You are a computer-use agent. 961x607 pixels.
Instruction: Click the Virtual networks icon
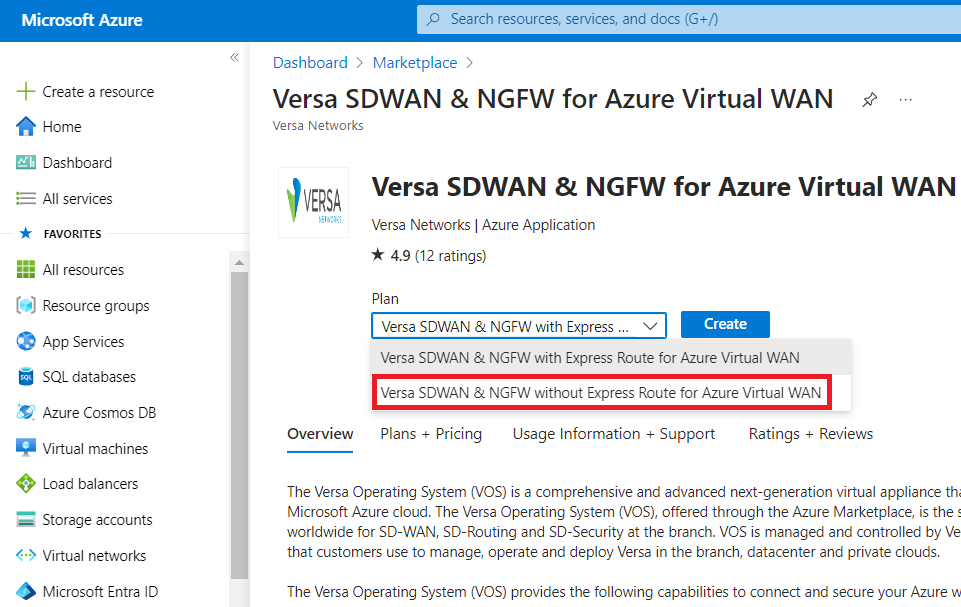tap(26, 555)
